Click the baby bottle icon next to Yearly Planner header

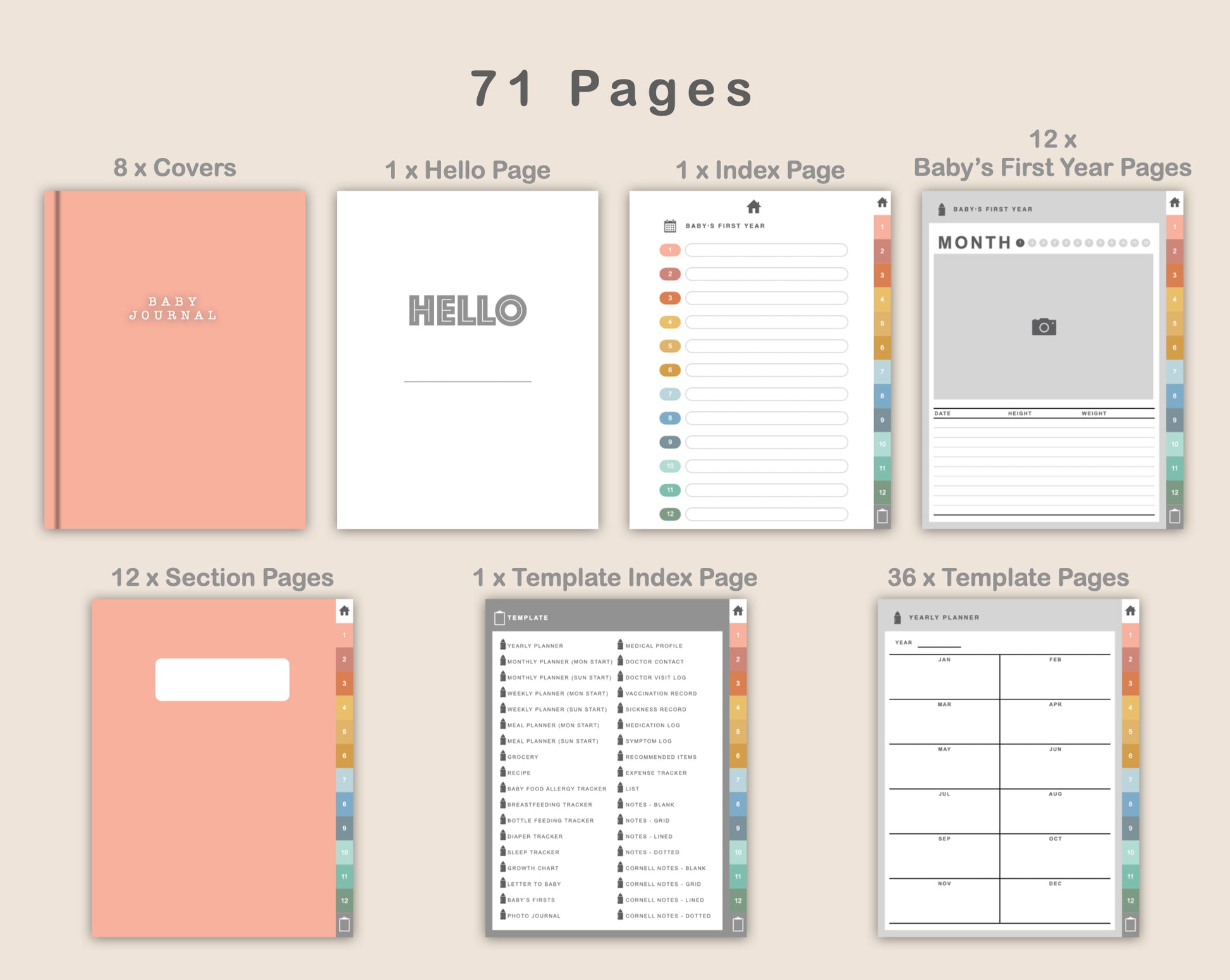pyautogui.click(x=897, y=617)
